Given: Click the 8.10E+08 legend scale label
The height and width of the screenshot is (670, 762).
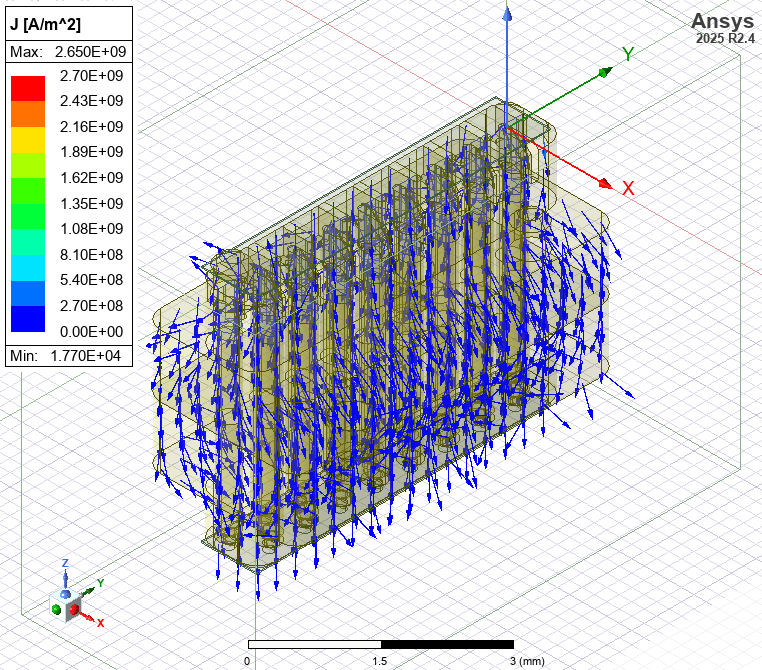Looking at the screenshot, I should pos(91,255).
